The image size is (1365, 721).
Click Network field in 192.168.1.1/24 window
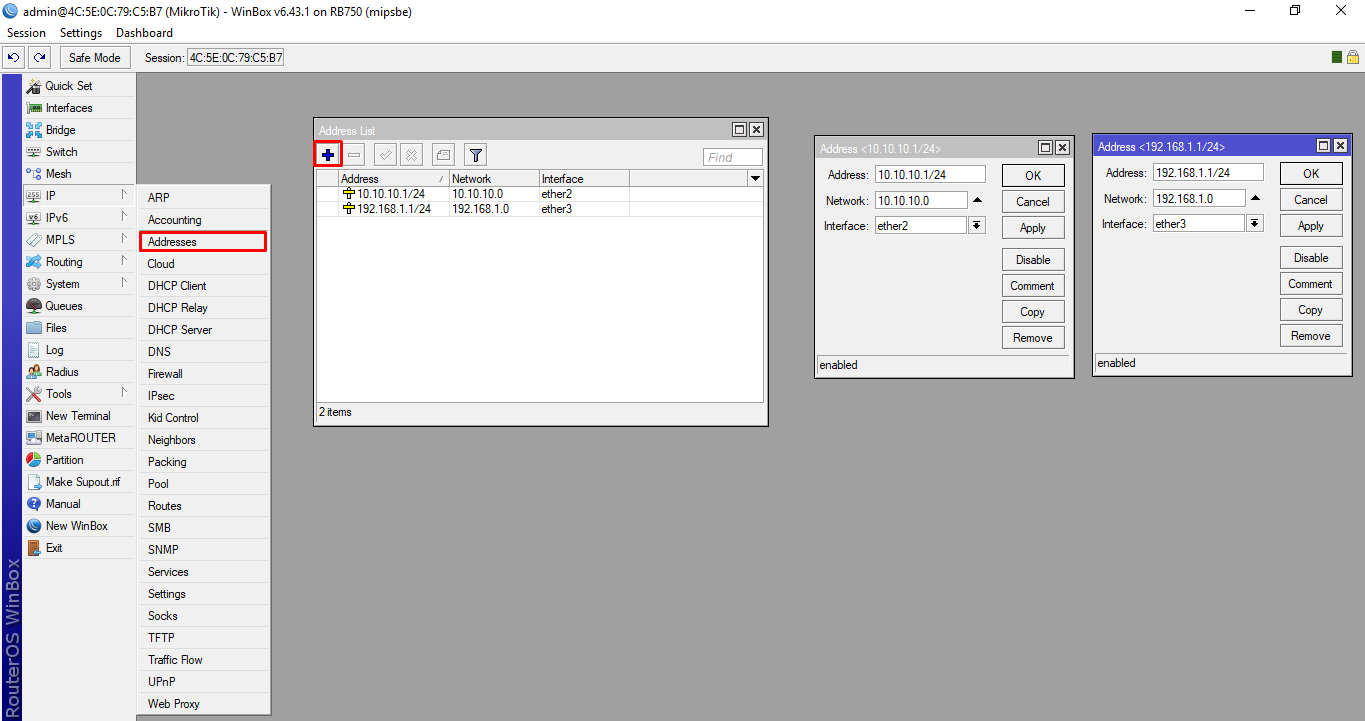1199,198
